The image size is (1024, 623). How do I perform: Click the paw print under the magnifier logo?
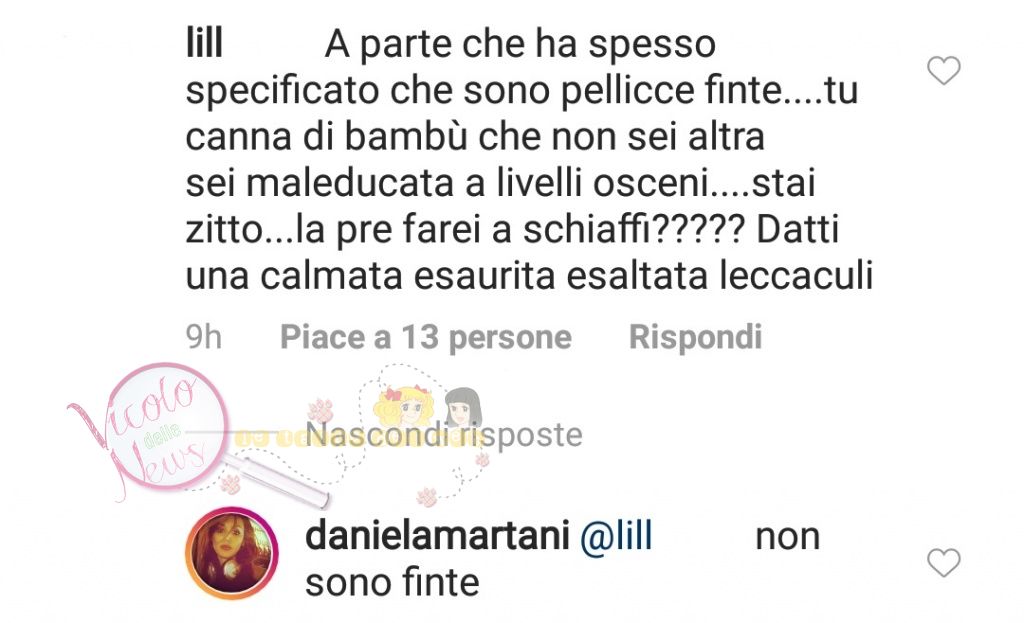click(230, 485)
